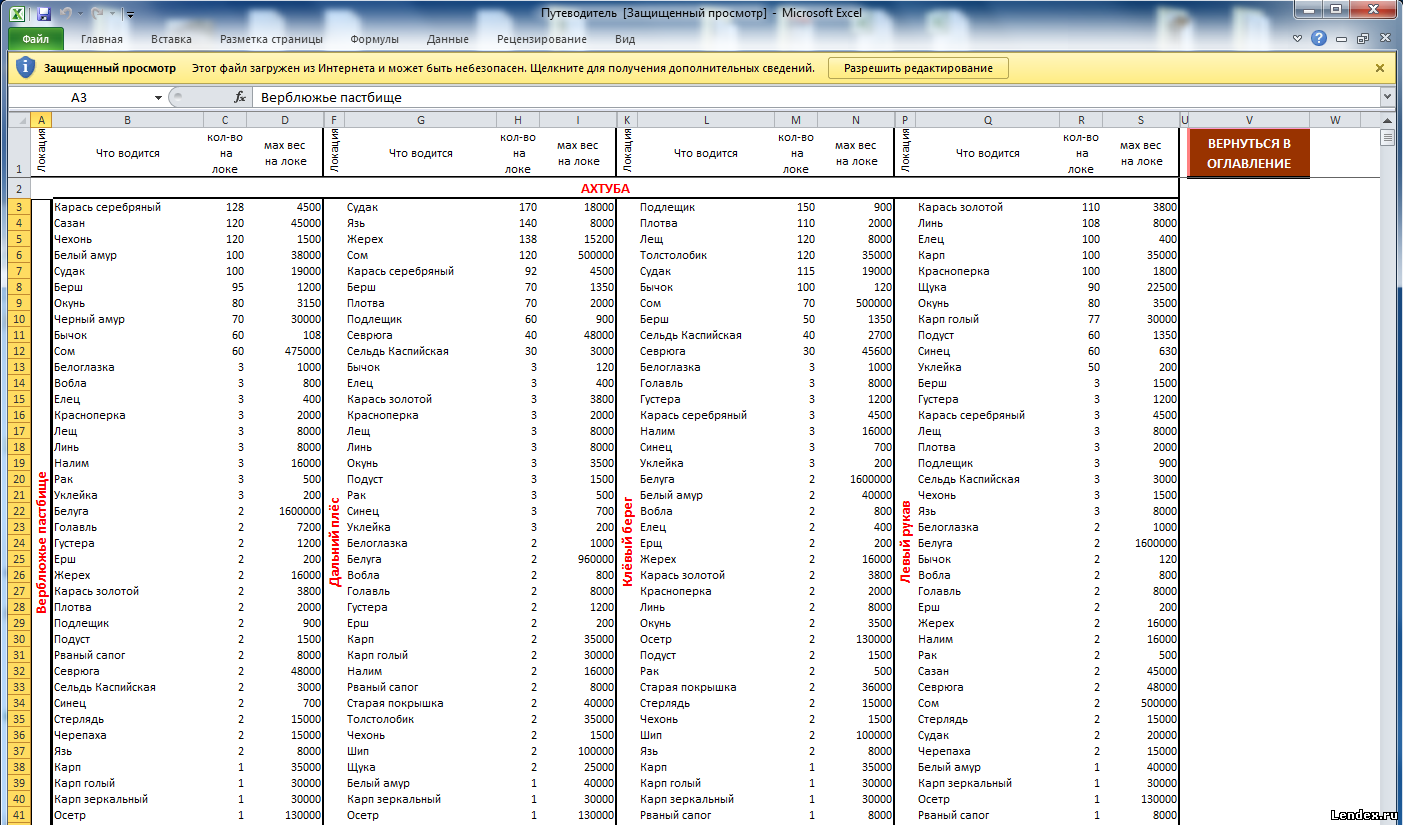Open the Формулы ribbon tab
The height and width of the screenshot is (825, 1403).
[375, 39]
